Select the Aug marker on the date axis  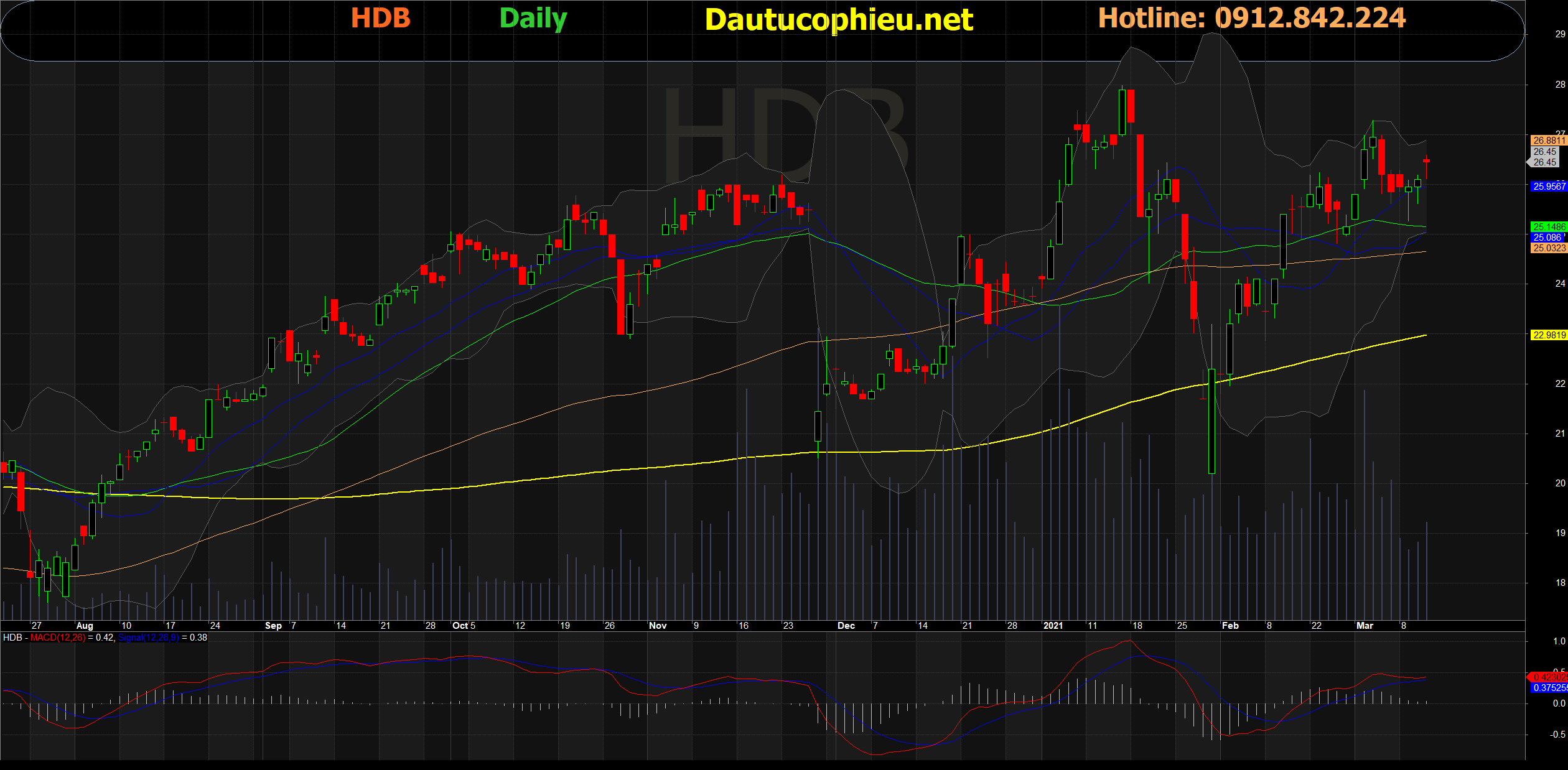(84, 626)
